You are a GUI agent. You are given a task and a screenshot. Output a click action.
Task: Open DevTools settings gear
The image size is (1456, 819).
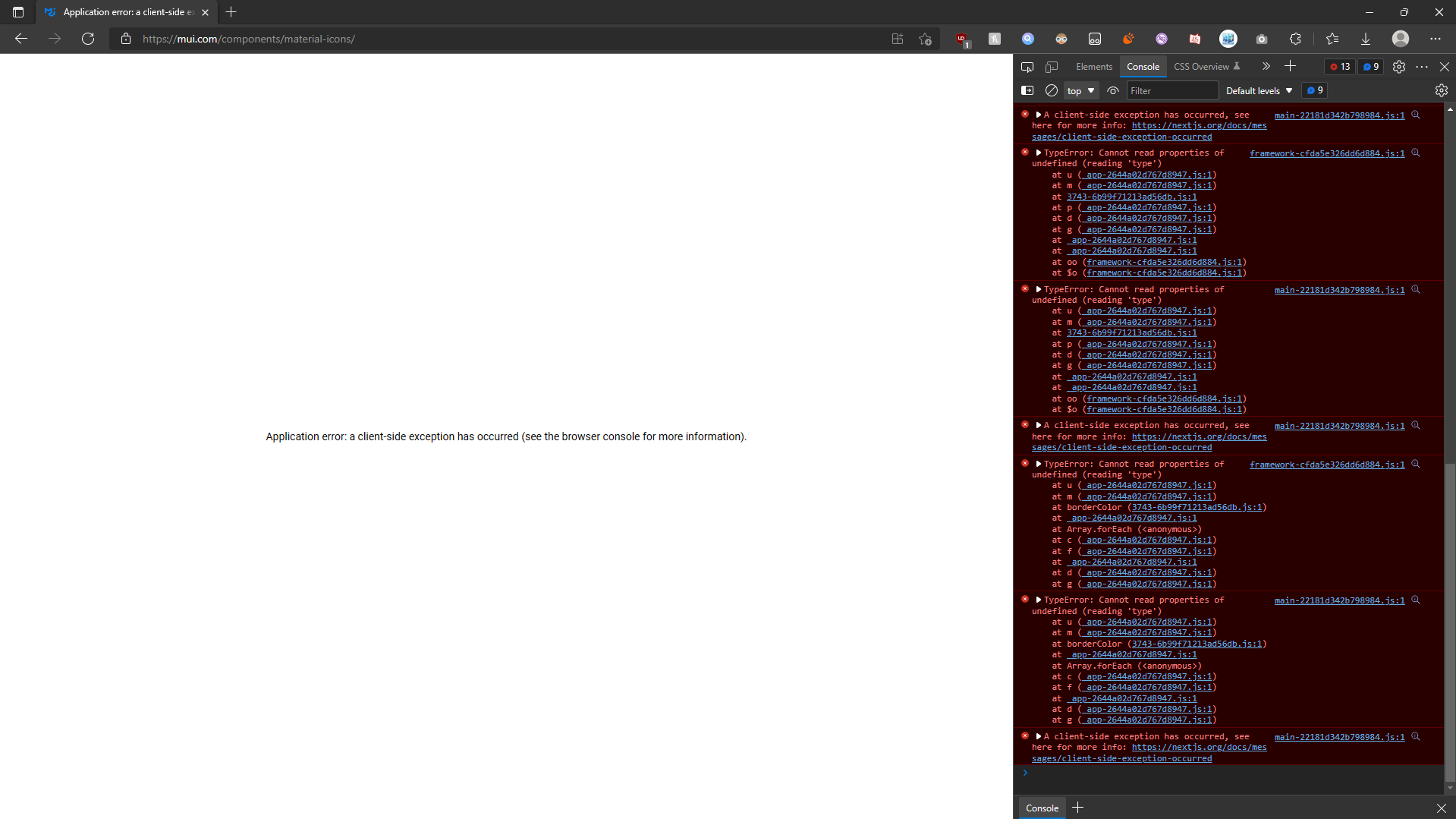click(1400, 66)
